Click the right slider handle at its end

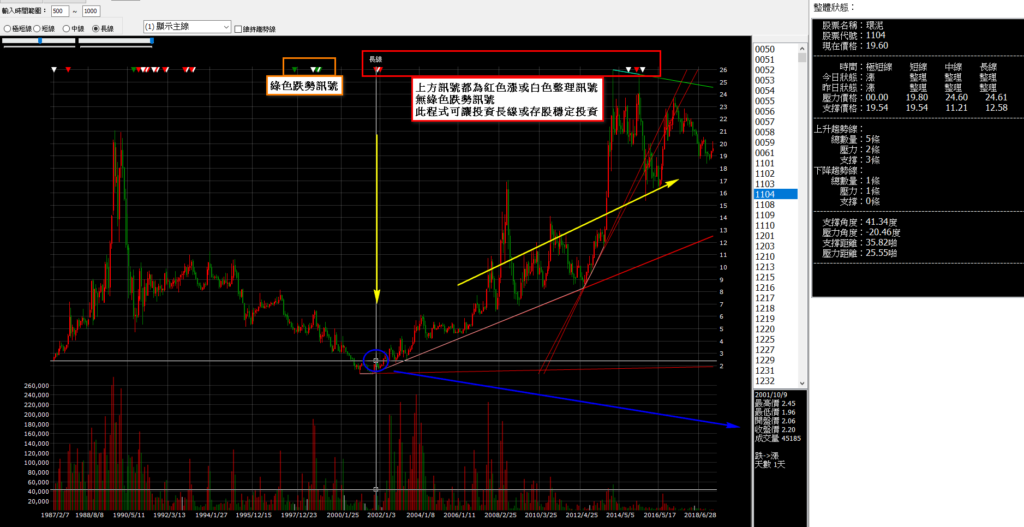[x=152, y=40]
